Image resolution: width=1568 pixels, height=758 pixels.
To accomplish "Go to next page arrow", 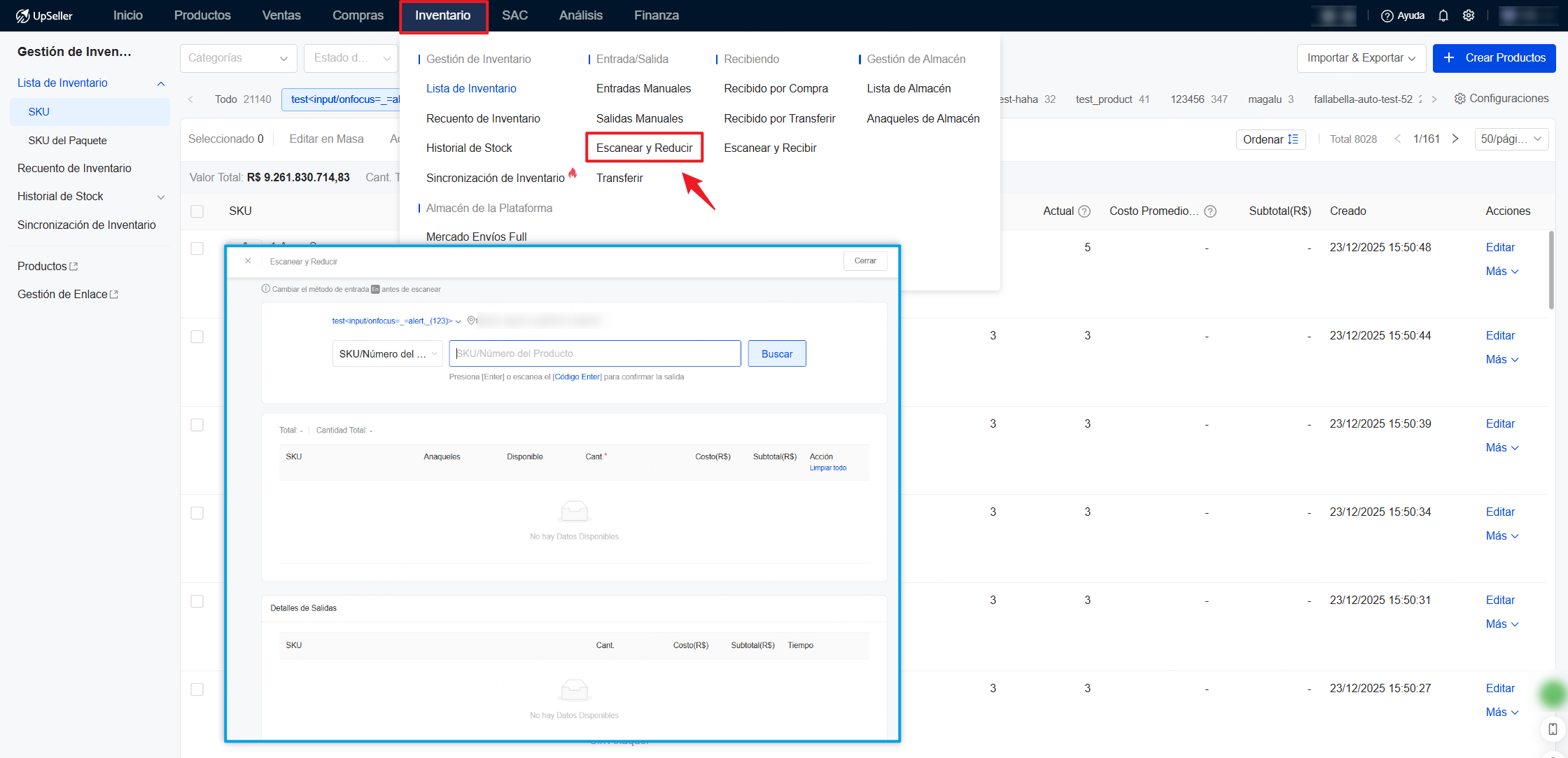I will 1455,139.
